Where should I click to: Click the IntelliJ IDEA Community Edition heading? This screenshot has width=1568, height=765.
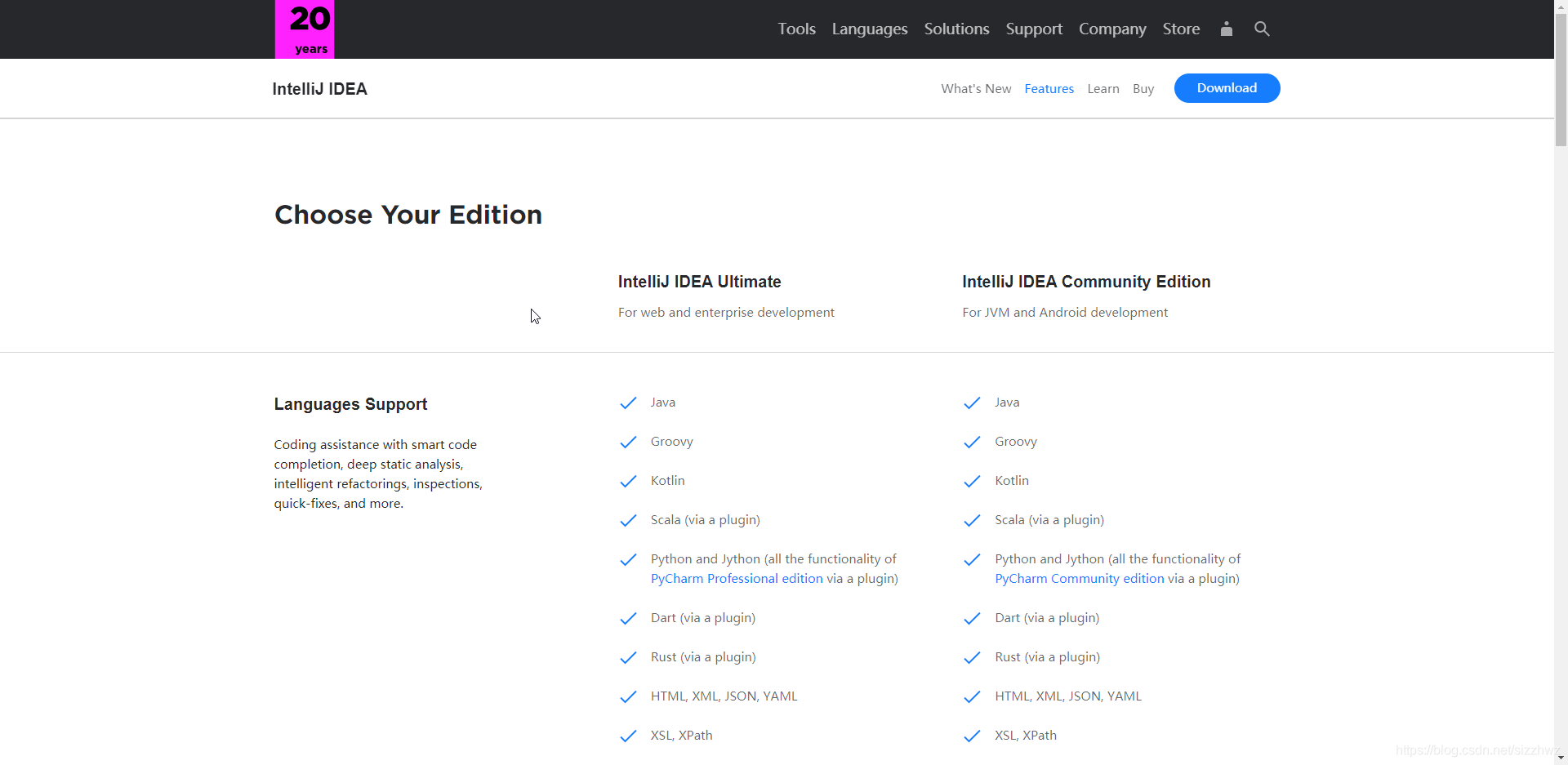pos(1086,282)
